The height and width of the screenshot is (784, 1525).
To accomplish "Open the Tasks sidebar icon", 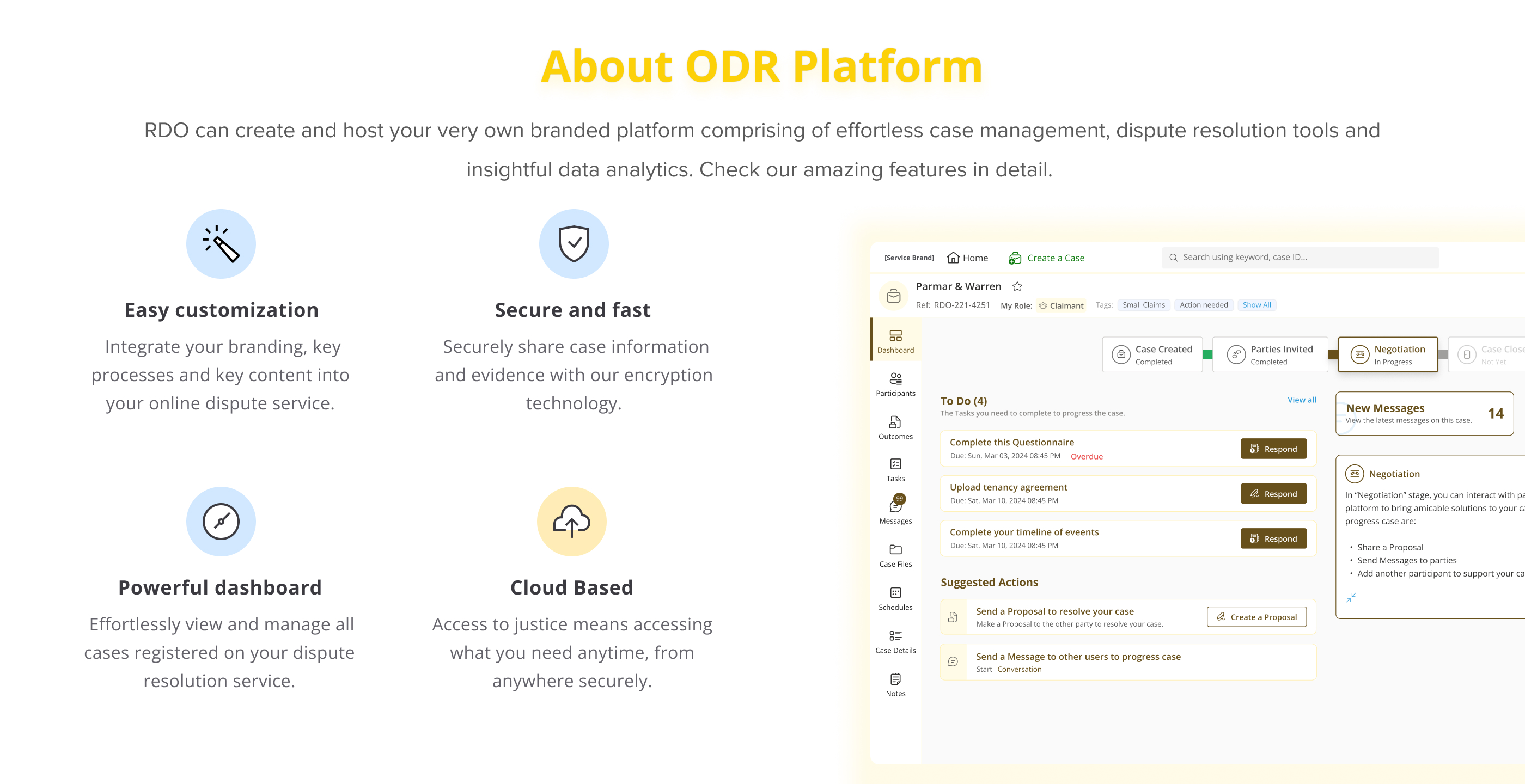I will [895, 470].
